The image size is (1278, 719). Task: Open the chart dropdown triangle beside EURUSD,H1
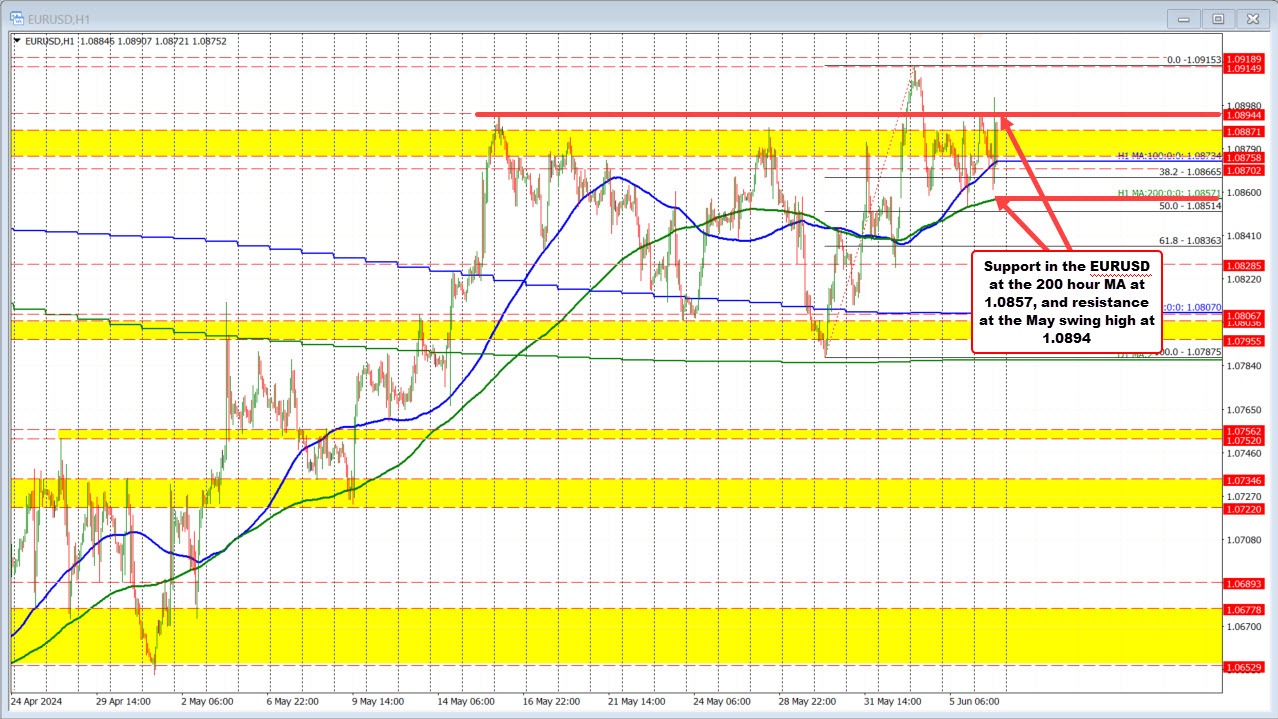[16, 41]
